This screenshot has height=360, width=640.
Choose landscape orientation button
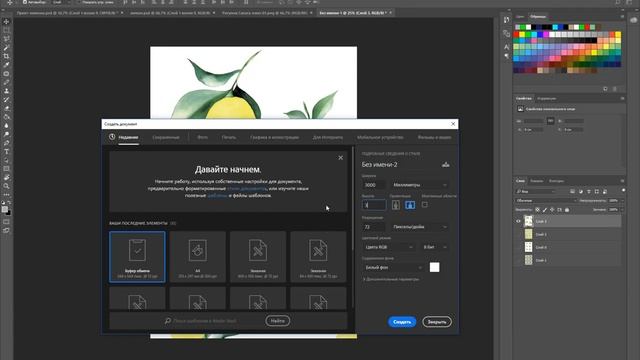pos(410,205)
